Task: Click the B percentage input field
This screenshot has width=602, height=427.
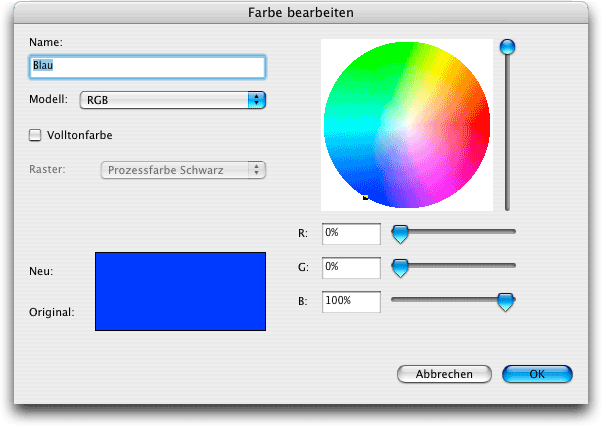Action: 351,301
